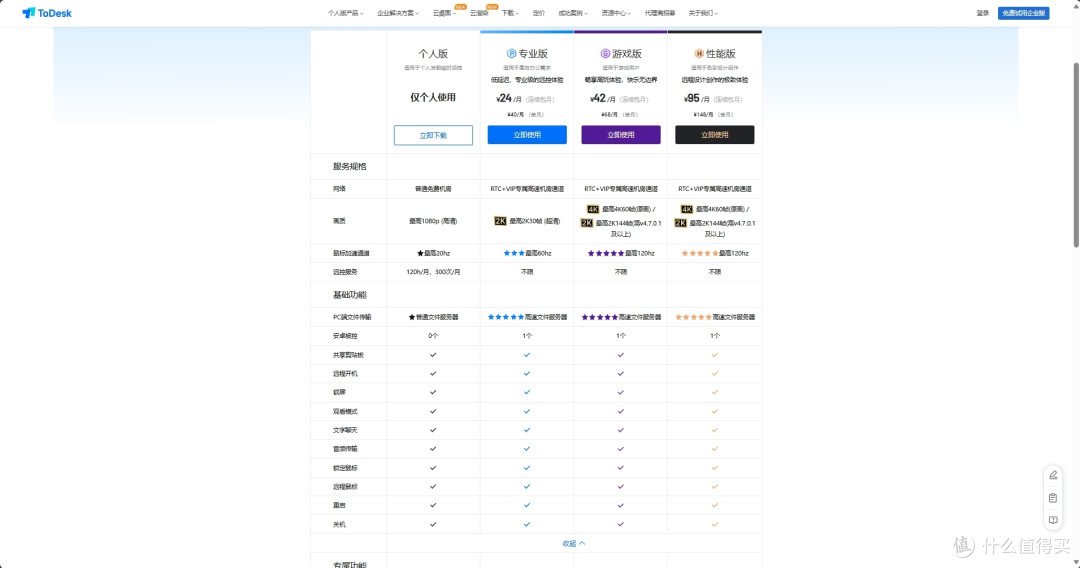This screenshot has height=568, width=1080.
Task: Click the 服务规格 section heading
Action: point(349,167)
